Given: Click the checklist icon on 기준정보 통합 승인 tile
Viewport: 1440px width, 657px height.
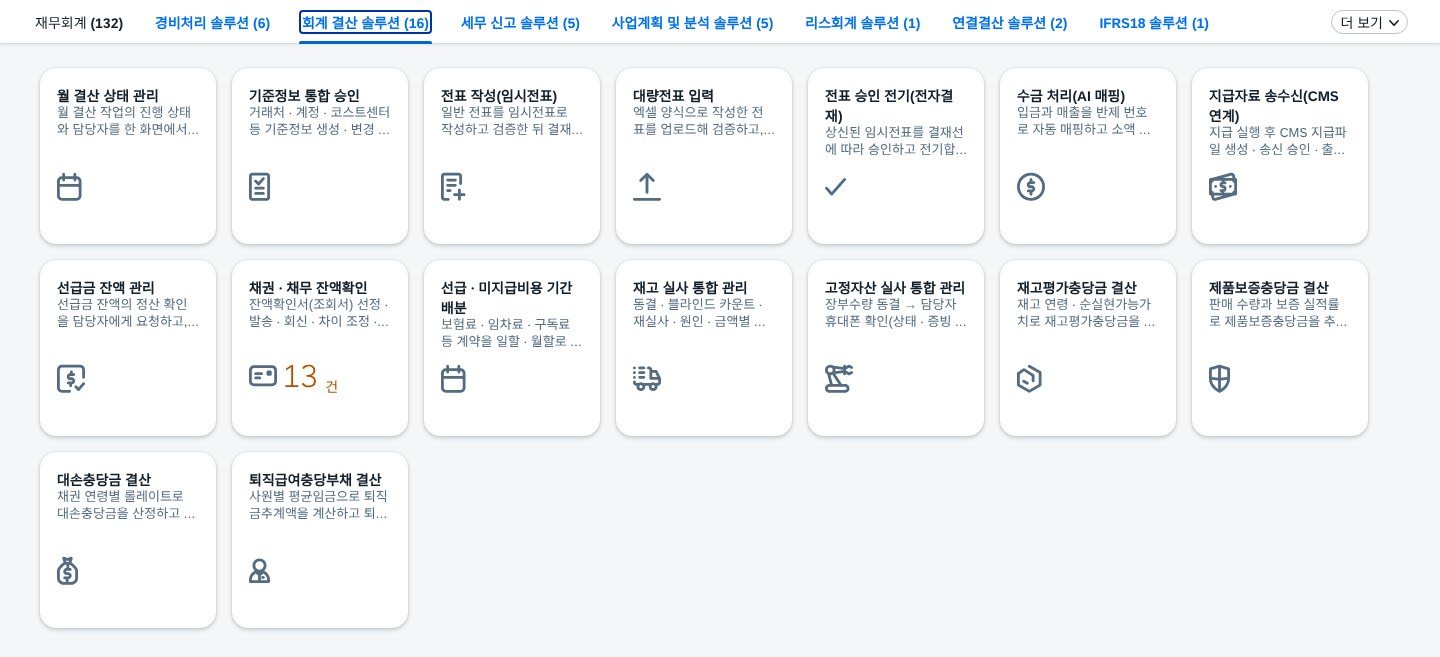Looking at the screenshot, I should [x=260, y=187].
